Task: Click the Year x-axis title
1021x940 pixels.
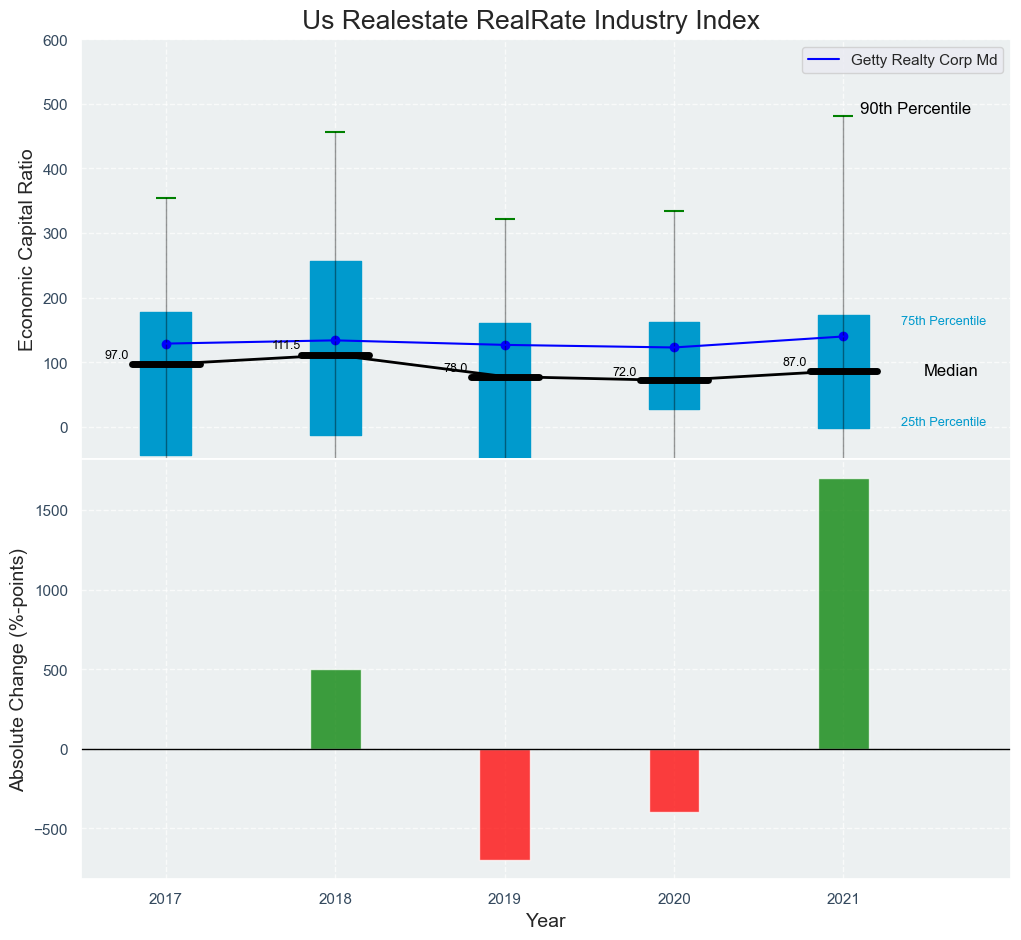Action: 545,921
